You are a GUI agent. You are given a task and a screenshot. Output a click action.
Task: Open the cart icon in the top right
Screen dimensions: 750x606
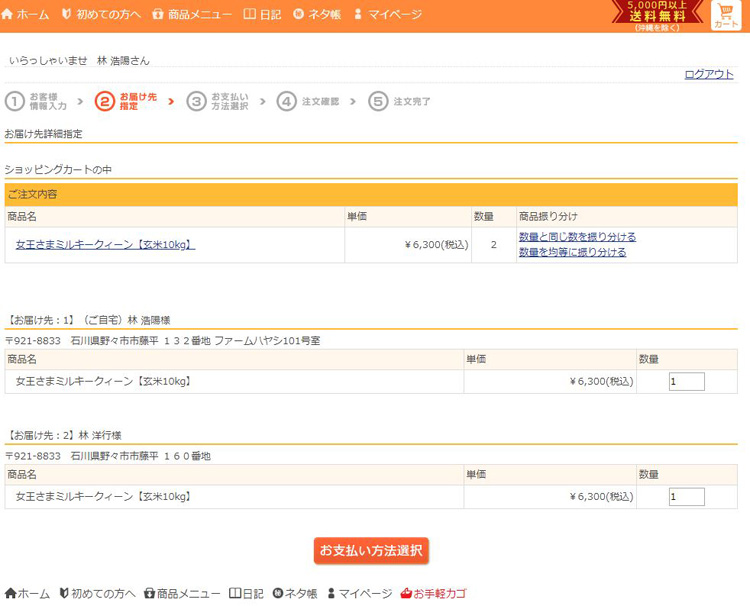726,16
